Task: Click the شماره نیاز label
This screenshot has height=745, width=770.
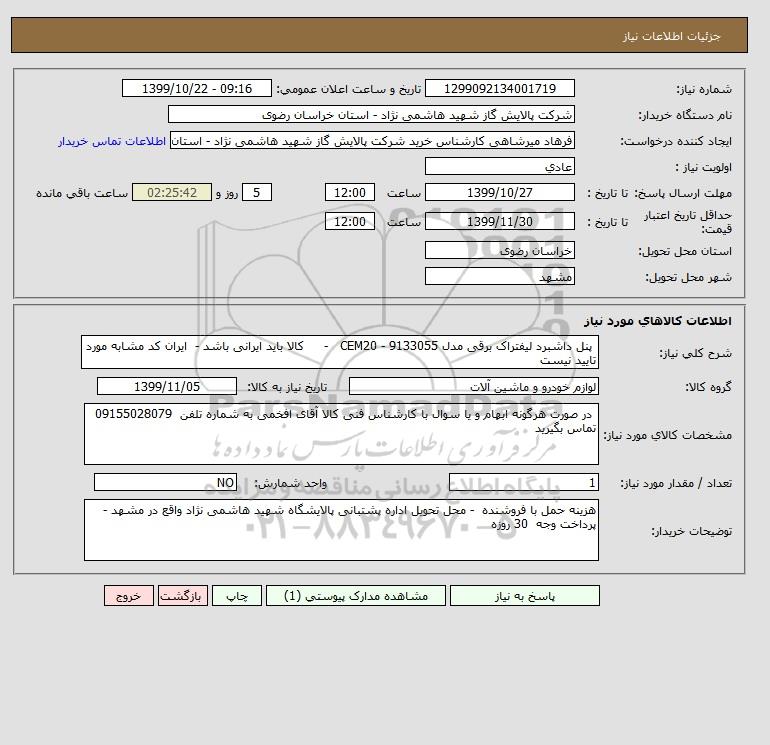Action: click(704, 89)
